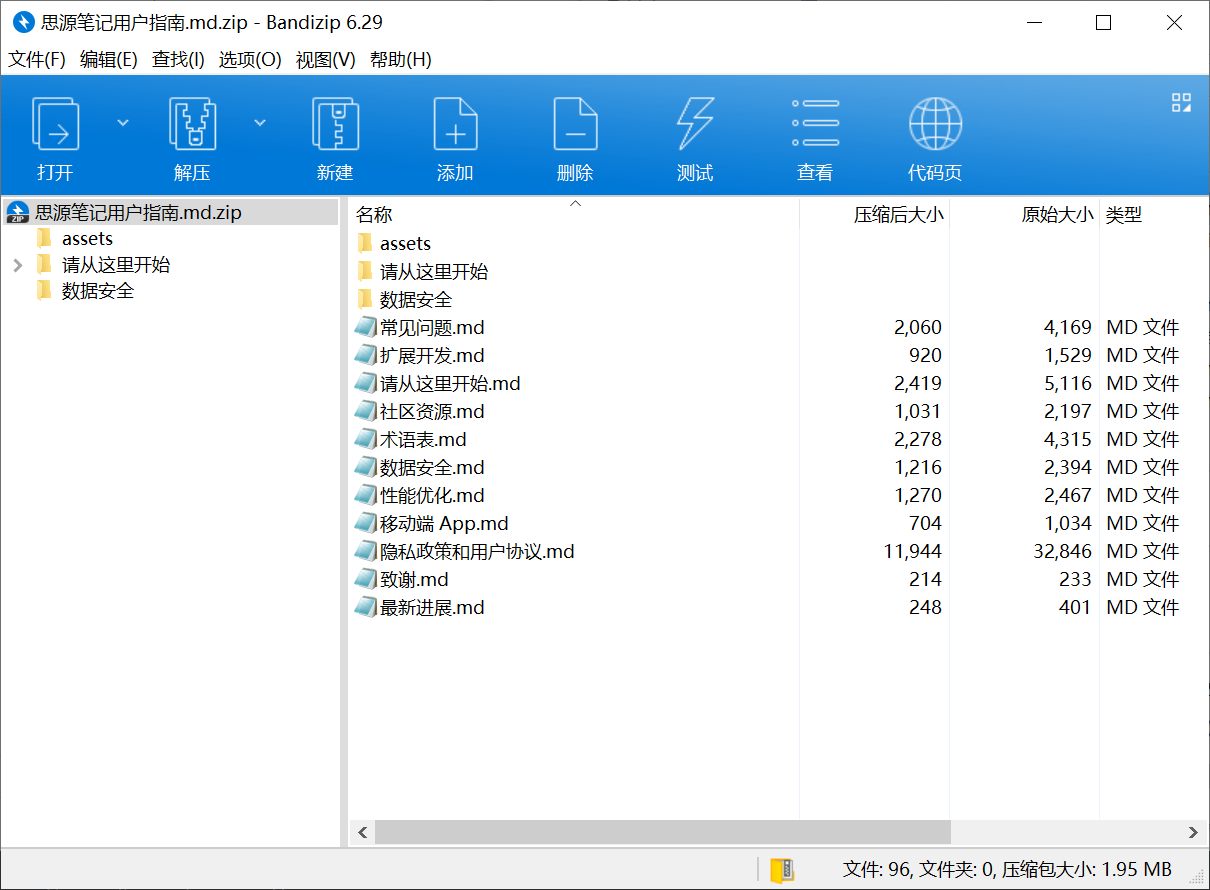Select file name 常见问题.md
This screenshot has height=890, width=1210.
pos(432,327)
